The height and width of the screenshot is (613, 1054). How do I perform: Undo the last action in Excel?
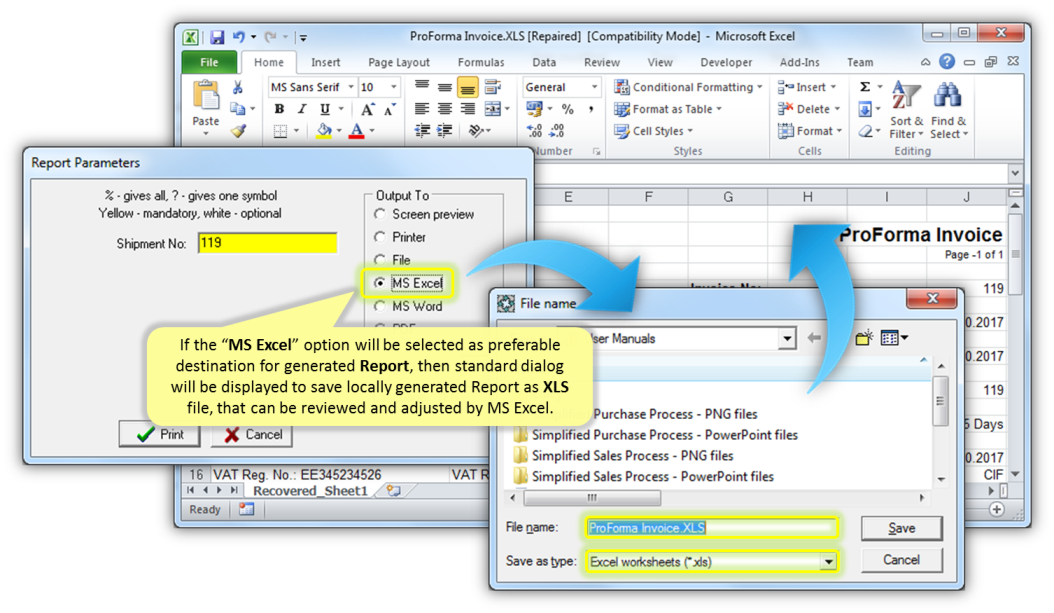239,37
